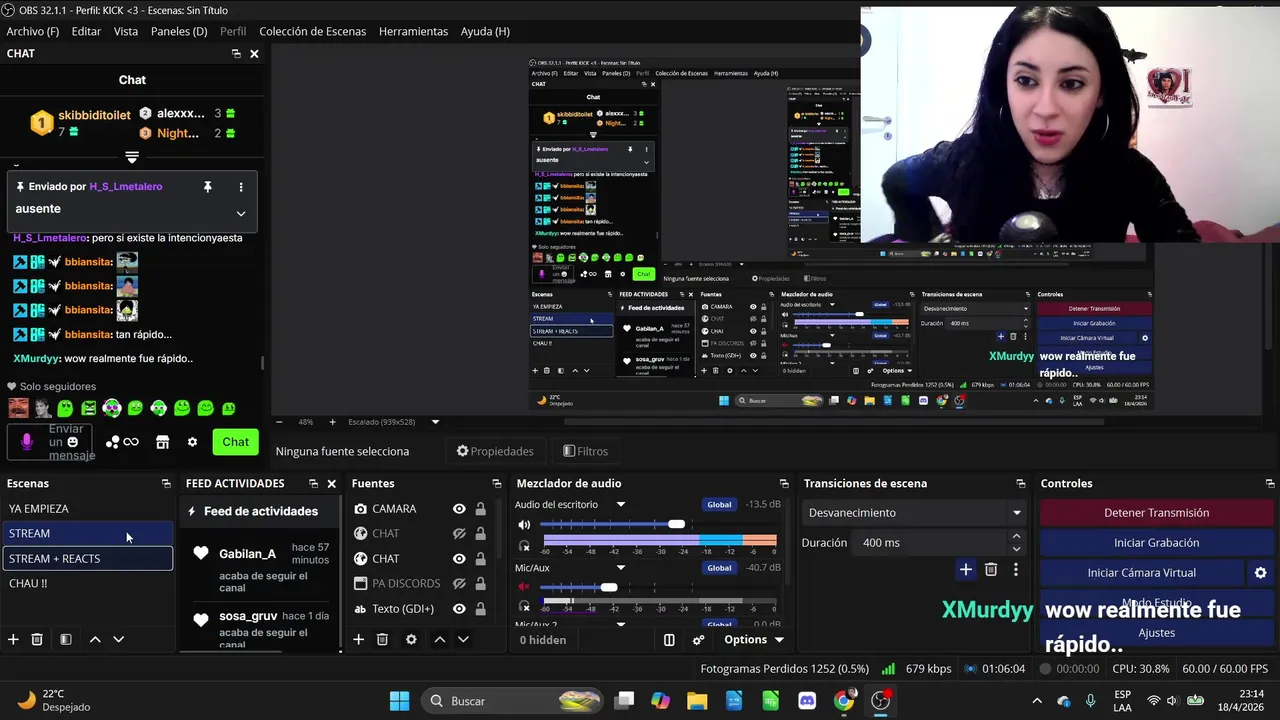Add a new scene with the plus icon
The width and height of the screenshot is (1280, 720).
(13, 639)
